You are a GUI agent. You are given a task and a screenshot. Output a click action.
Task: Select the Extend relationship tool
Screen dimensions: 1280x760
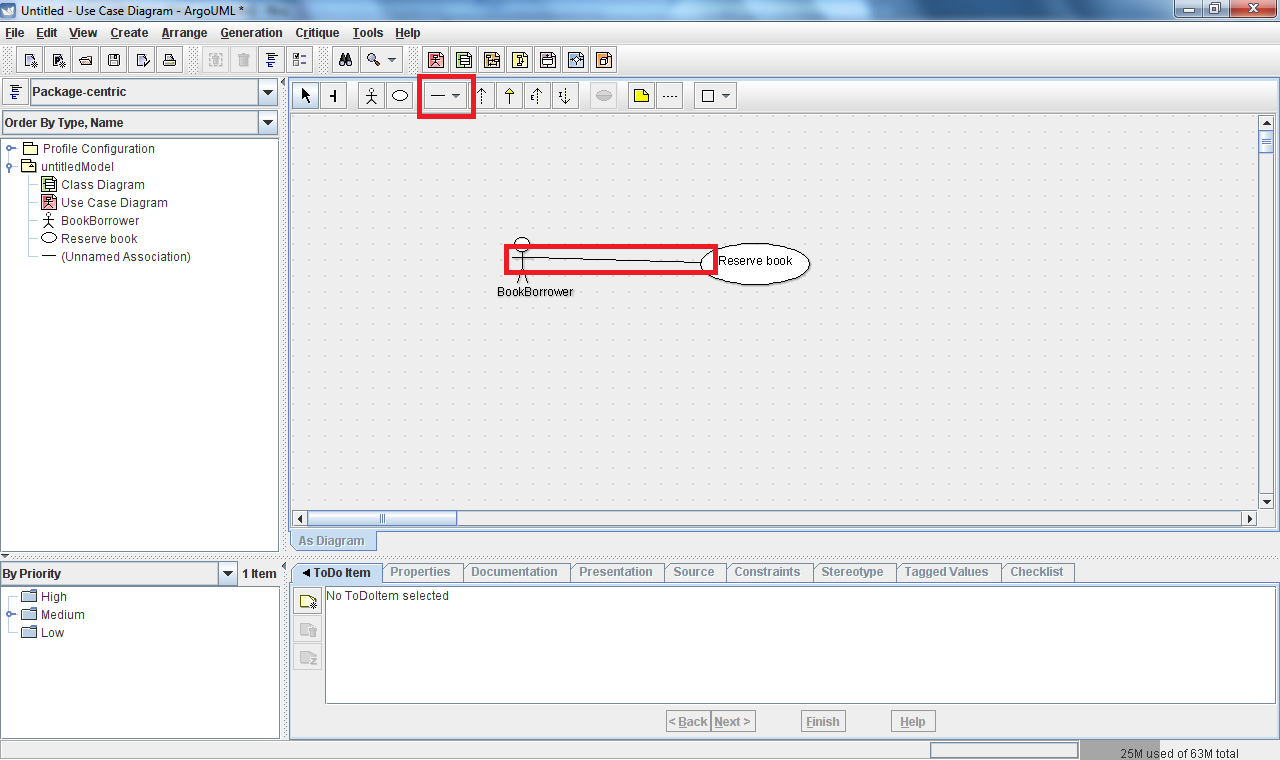coord(537,96)
